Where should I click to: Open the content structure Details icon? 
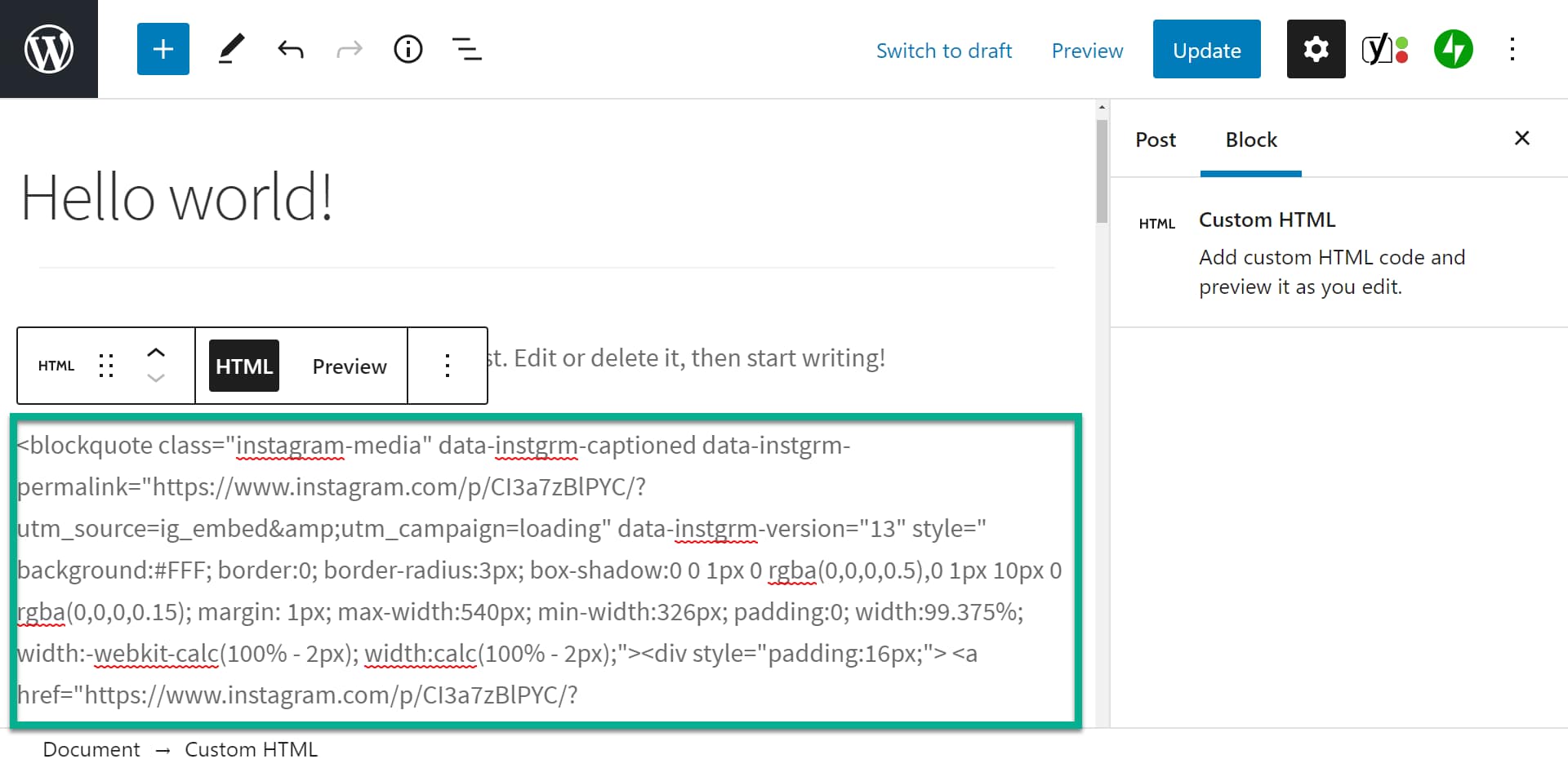408,49
